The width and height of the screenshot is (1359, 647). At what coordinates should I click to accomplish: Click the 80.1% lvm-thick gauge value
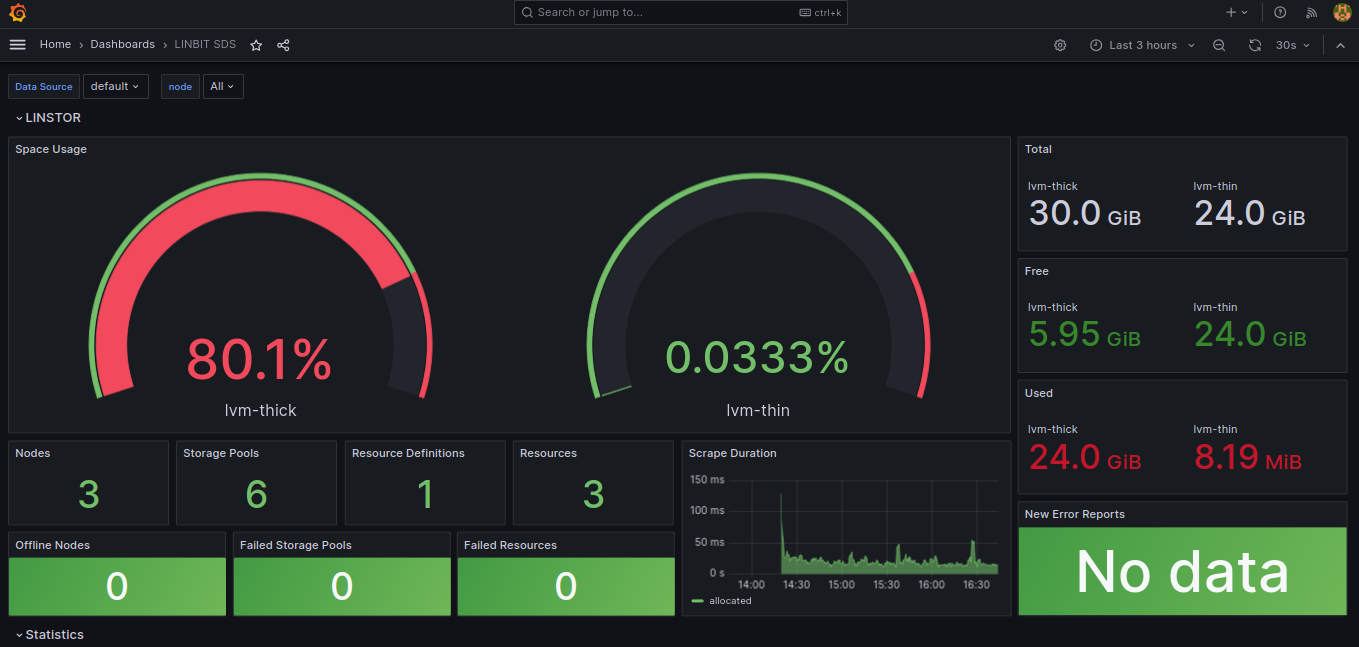(x=259, y=360)
